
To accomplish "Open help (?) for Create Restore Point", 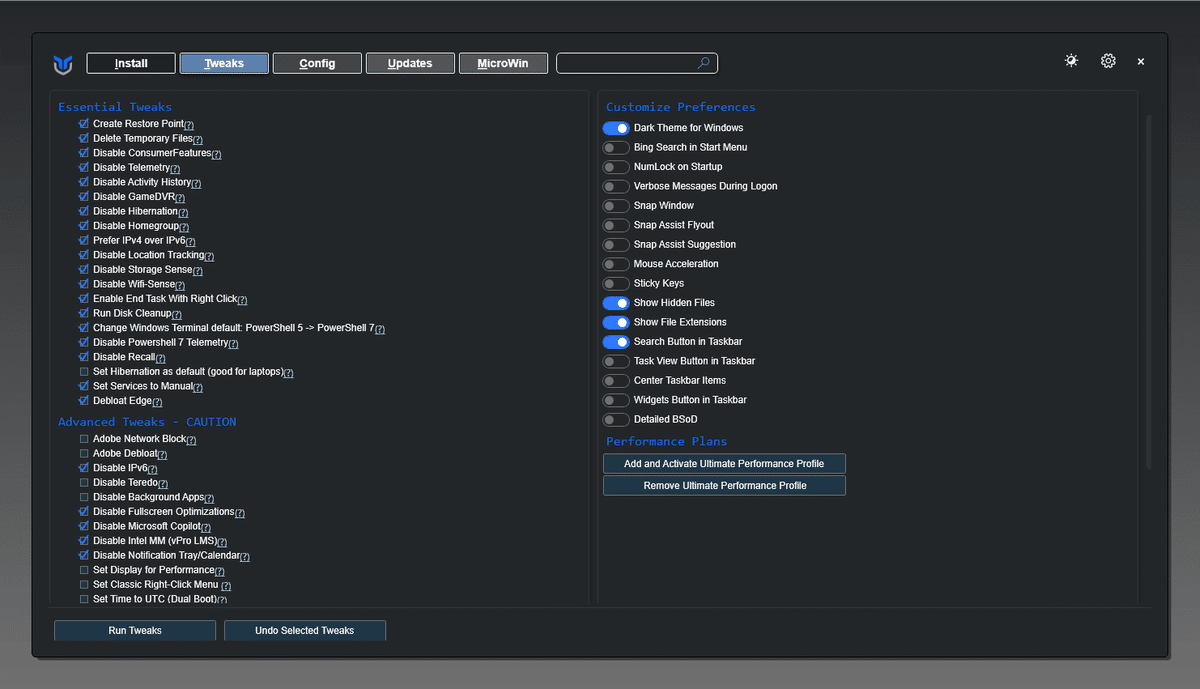I will [x=189, y=125].
